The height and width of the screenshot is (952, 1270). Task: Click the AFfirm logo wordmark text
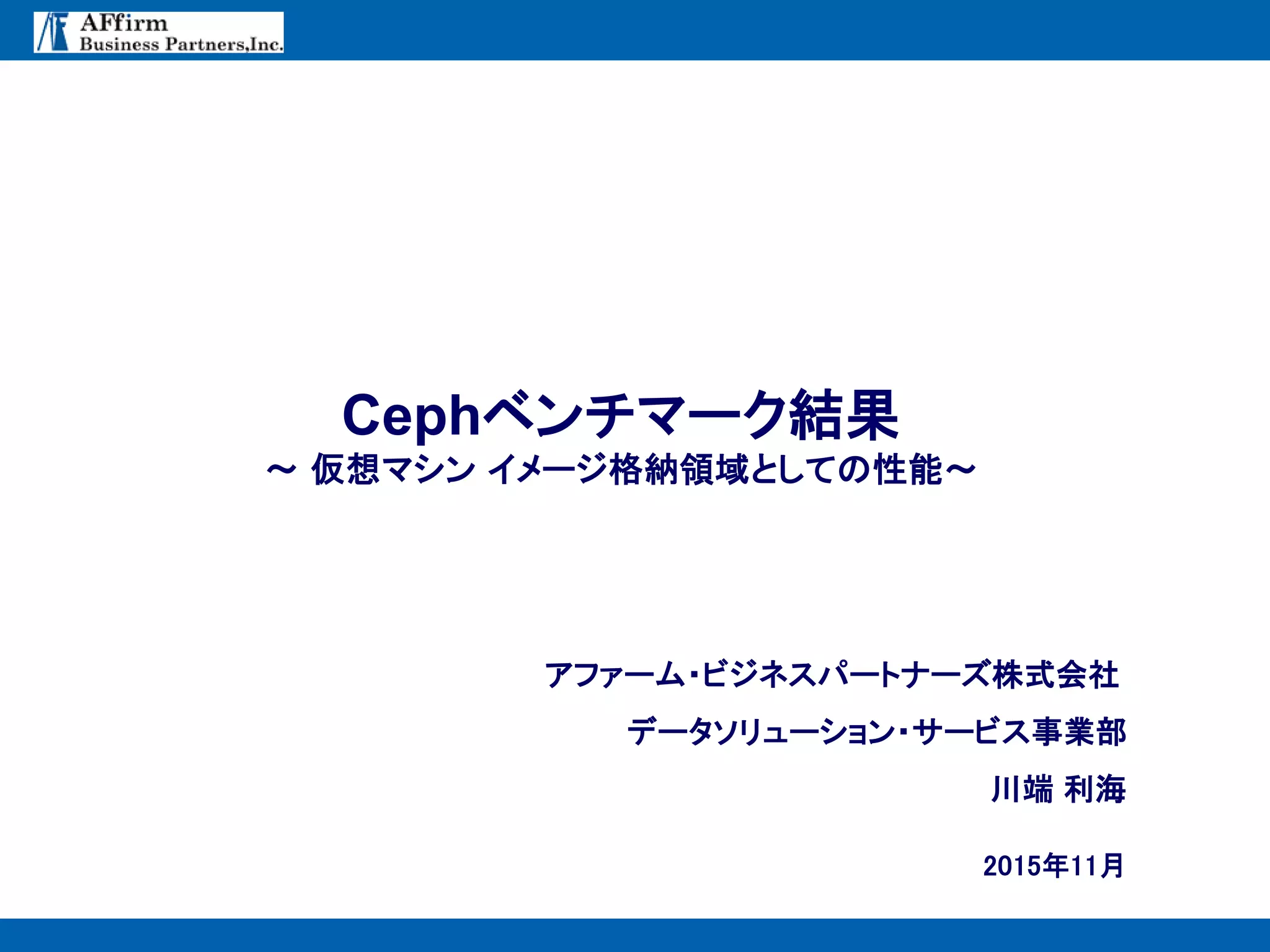pyautogui.click(x=124, y=24)
